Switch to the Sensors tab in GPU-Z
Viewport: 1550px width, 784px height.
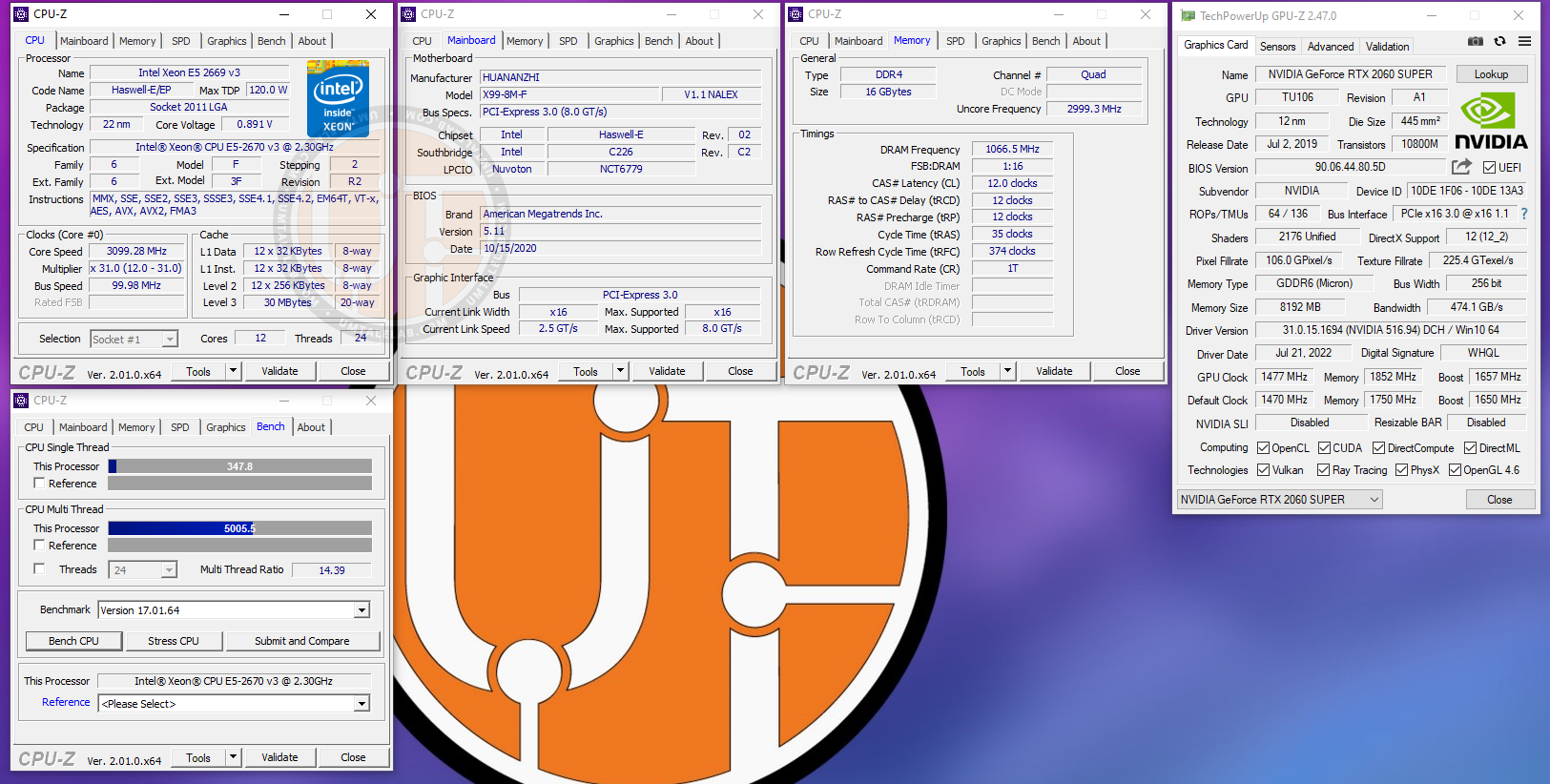click(1277, 47)
